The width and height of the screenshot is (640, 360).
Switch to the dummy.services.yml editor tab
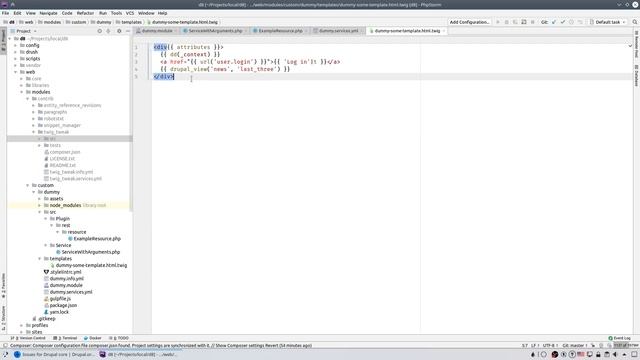pyautogui.click(x=338, y=31)
